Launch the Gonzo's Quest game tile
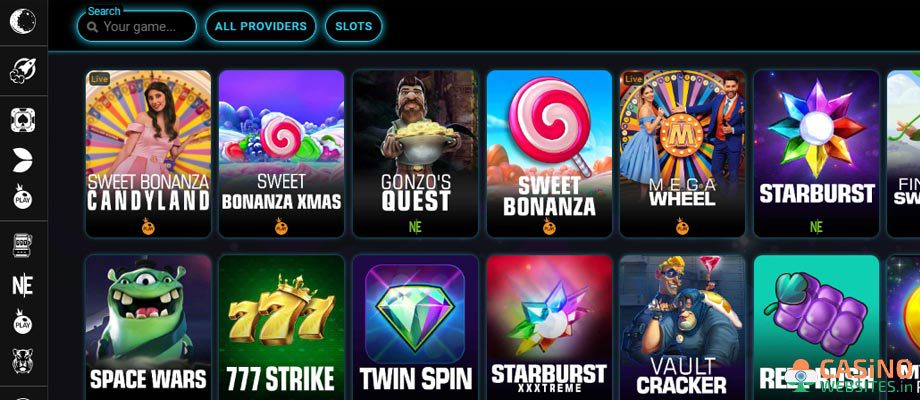Screen dimensions: 920x400 coord(415,154)
